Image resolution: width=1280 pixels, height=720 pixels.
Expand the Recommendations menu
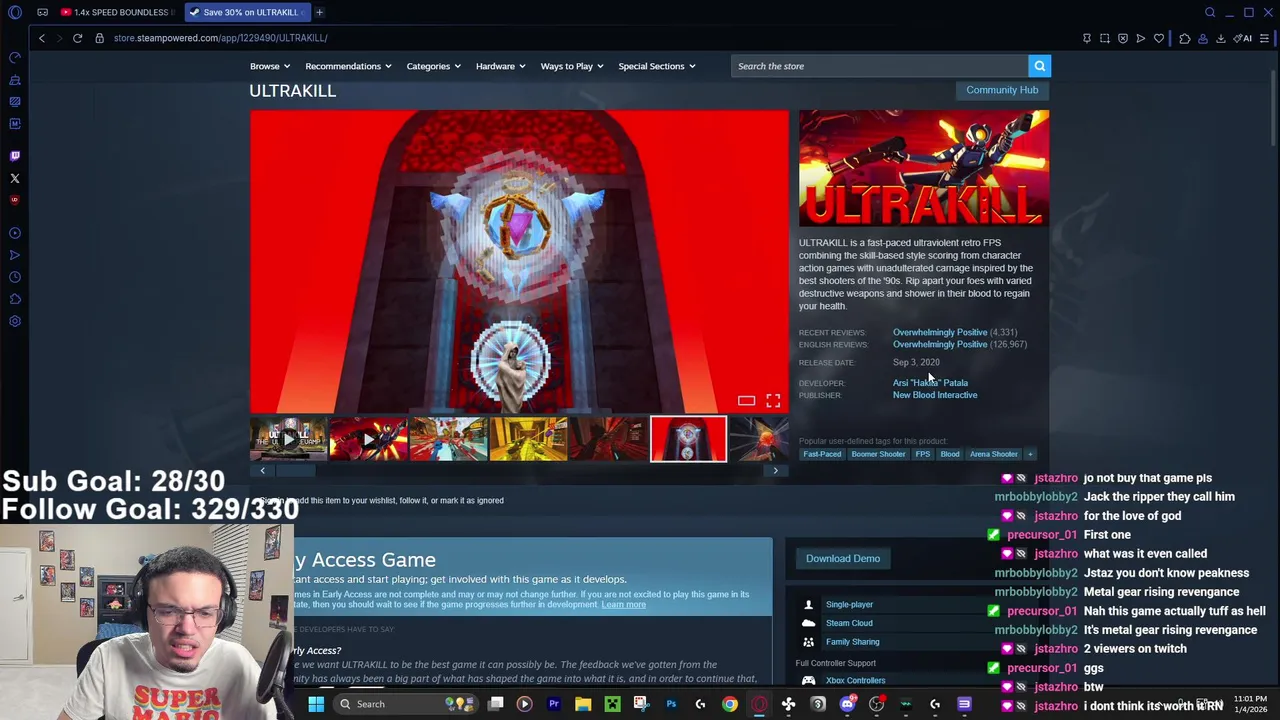349,66
